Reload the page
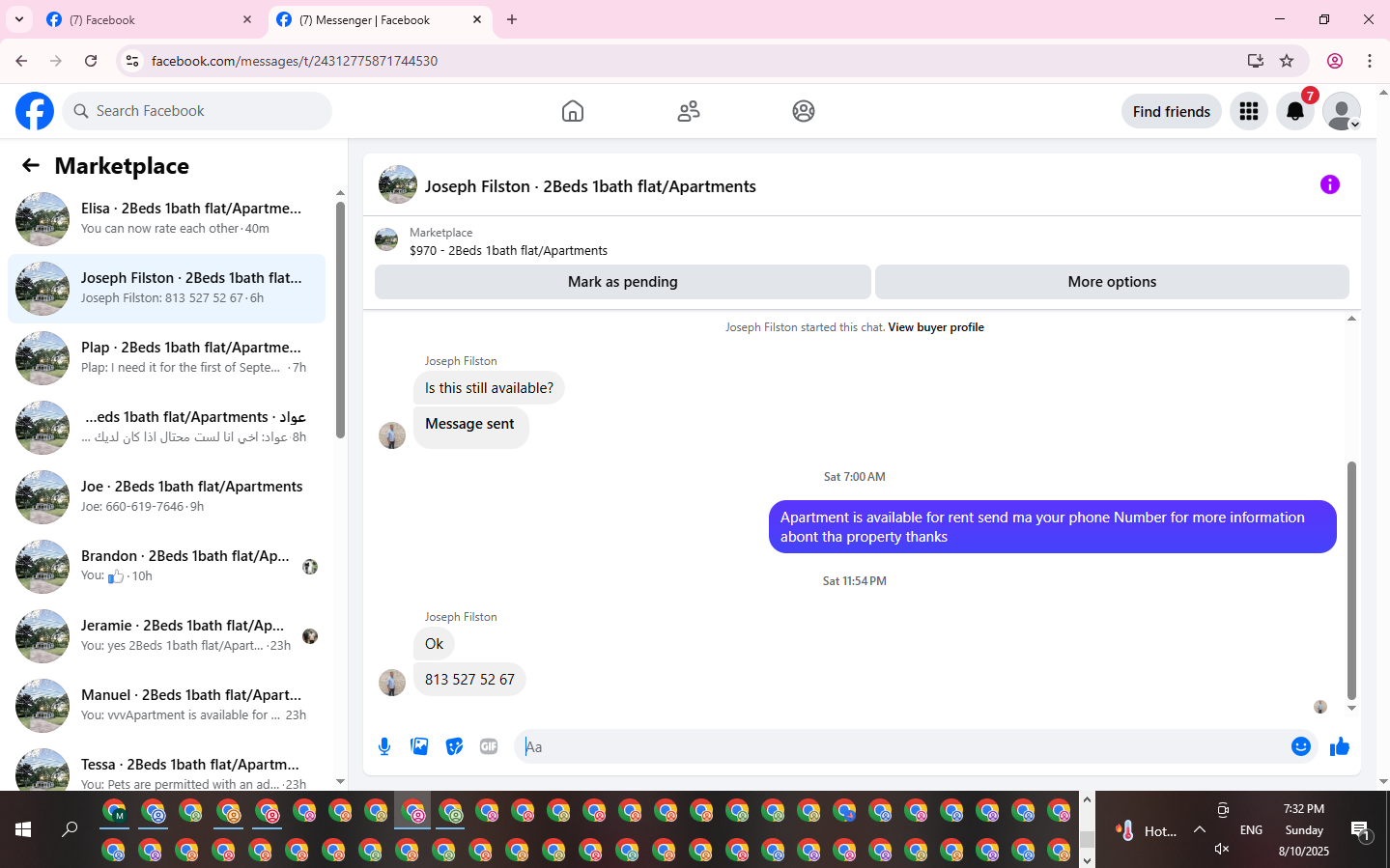Image resolution: width=1390 pixels, height=868 pixels. [91, 61]
